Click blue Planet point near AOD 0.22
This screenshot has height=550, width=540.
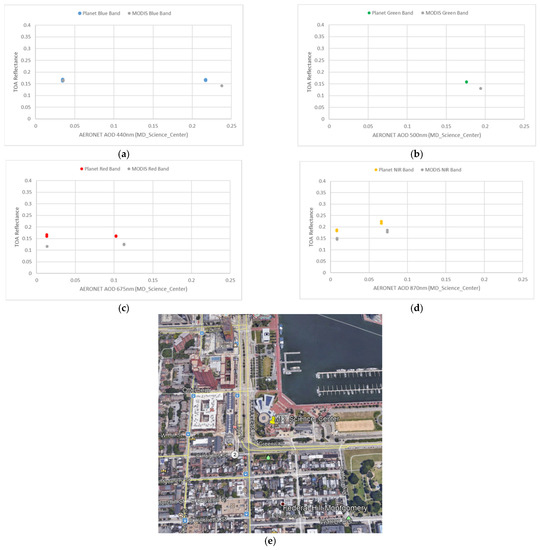click(206, 80)
